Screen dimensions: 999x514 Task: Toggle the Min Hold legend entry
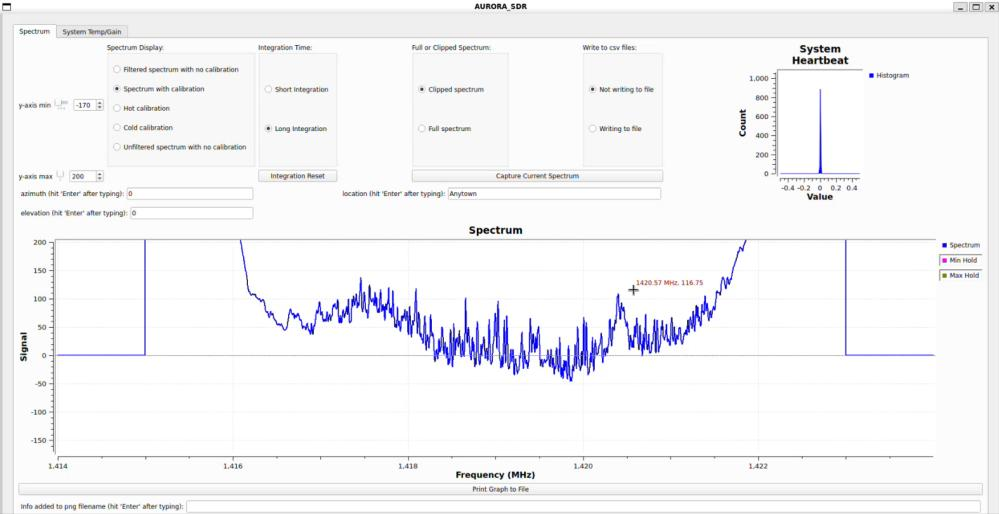coord(959,261)
